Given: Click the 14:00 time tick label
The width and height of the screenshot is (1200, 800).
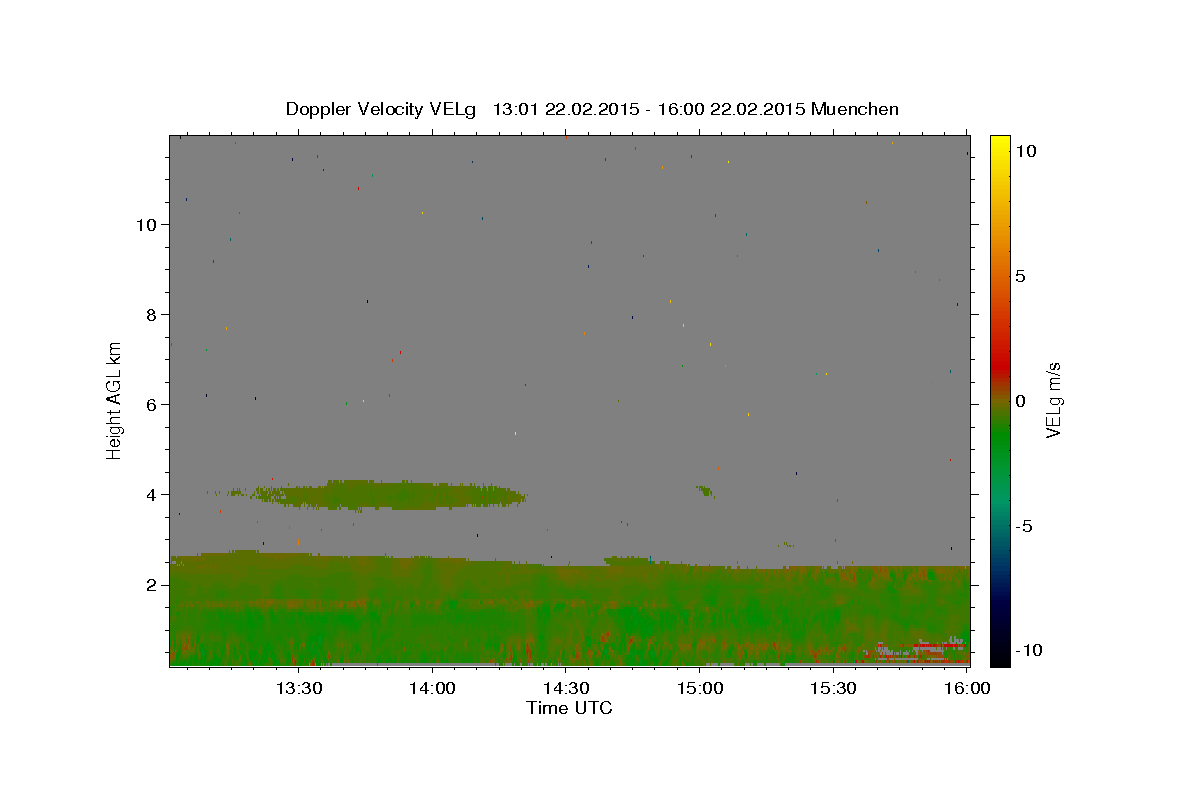Looking at the screenshot, I should [432, 688].
